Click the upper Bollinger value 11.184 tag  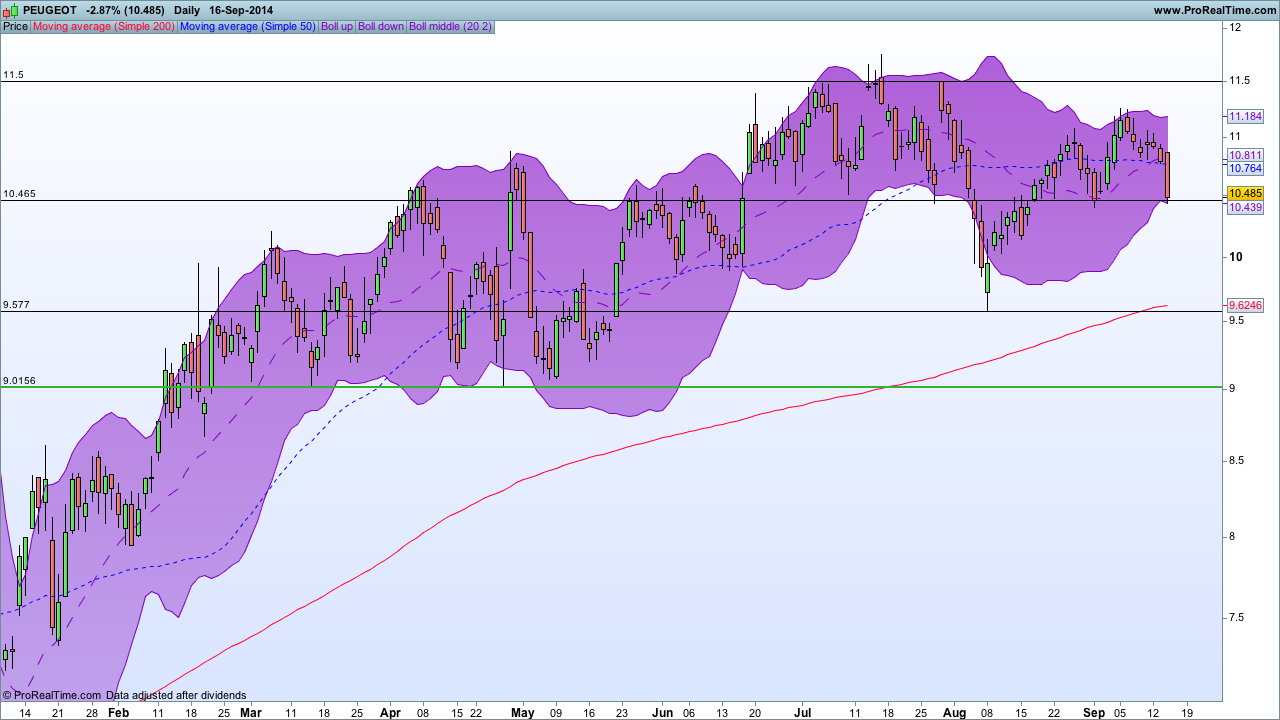(x=1245, y=116)
